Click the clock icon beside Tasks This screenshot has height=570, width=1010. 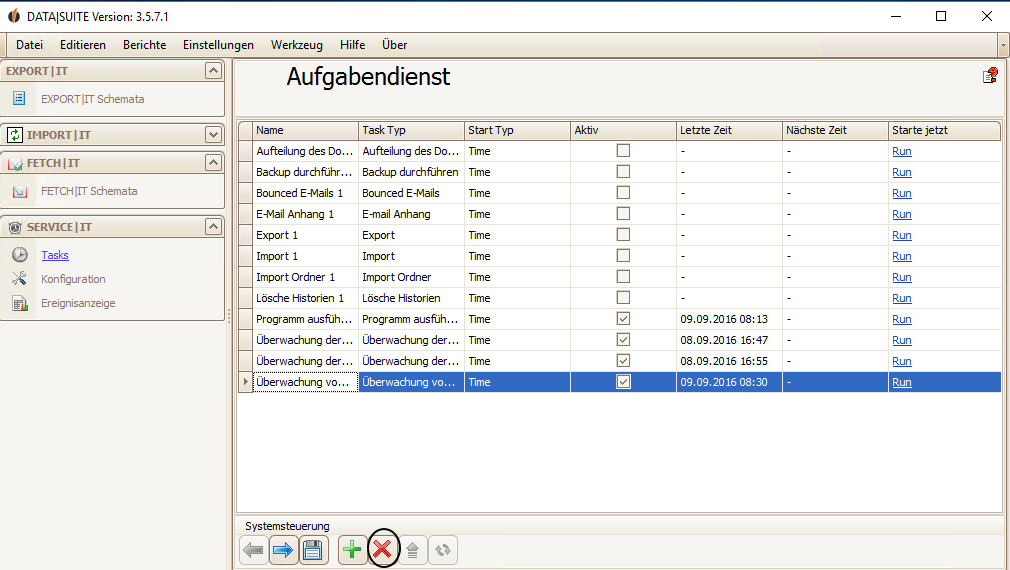pos(20,255)
